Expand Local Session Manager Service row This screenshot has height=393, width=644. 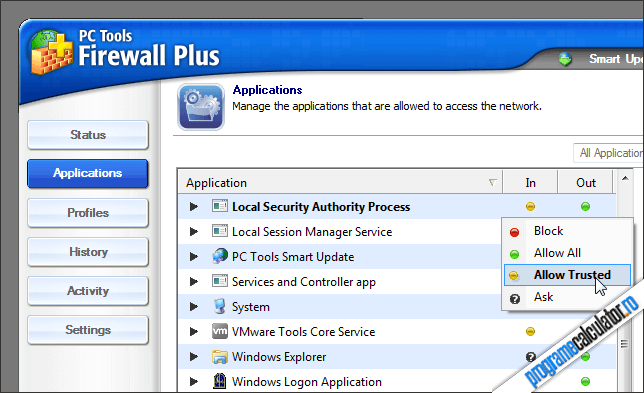coord(194,232)
